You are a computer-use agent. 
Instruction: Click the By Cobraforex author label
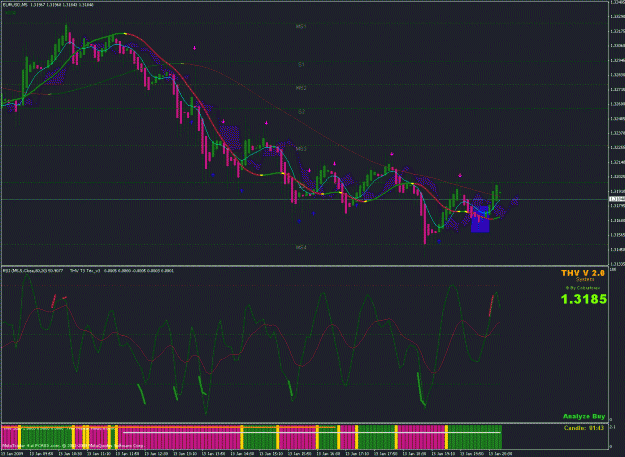point(583,288)
